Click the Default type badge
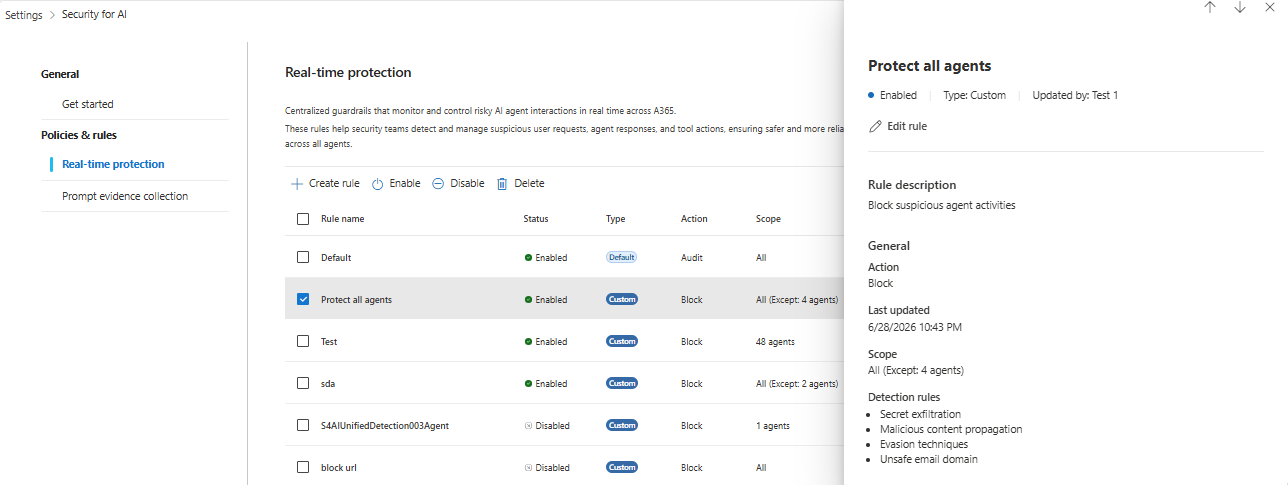The image size is (1288, 485). pos(621,257)
